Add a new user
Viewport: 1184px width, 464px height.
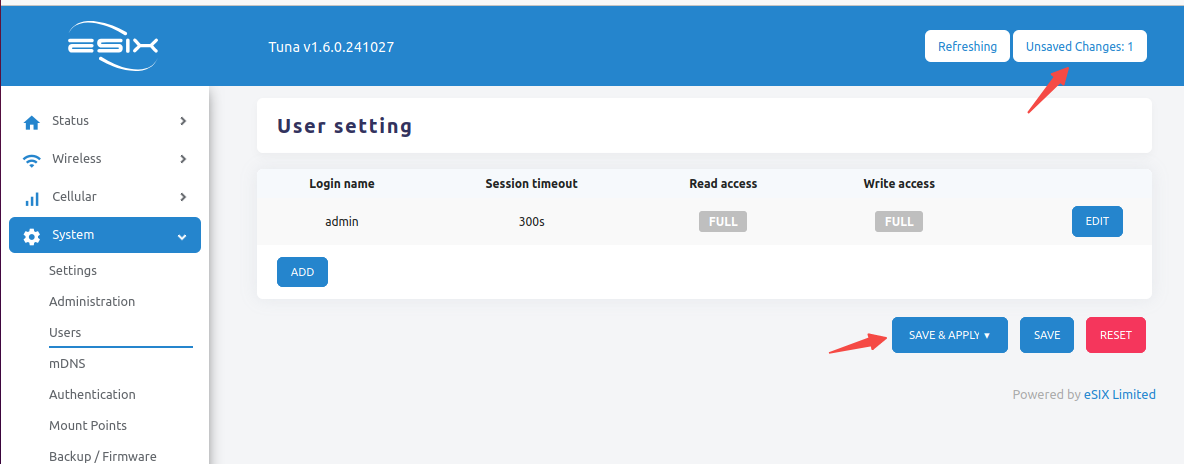click(x=302, y=272)
